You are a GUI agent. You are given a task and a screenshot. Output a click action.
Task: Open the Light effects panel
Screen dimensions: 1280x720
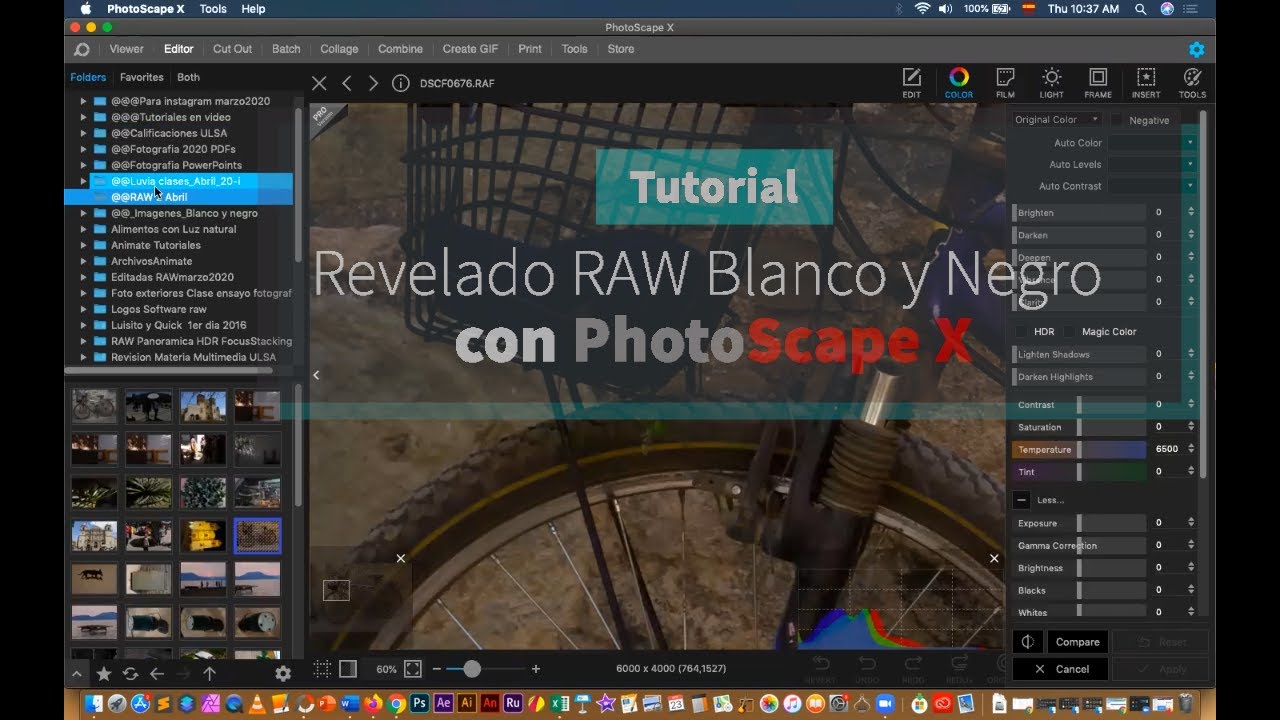(x=1051, y=83)
